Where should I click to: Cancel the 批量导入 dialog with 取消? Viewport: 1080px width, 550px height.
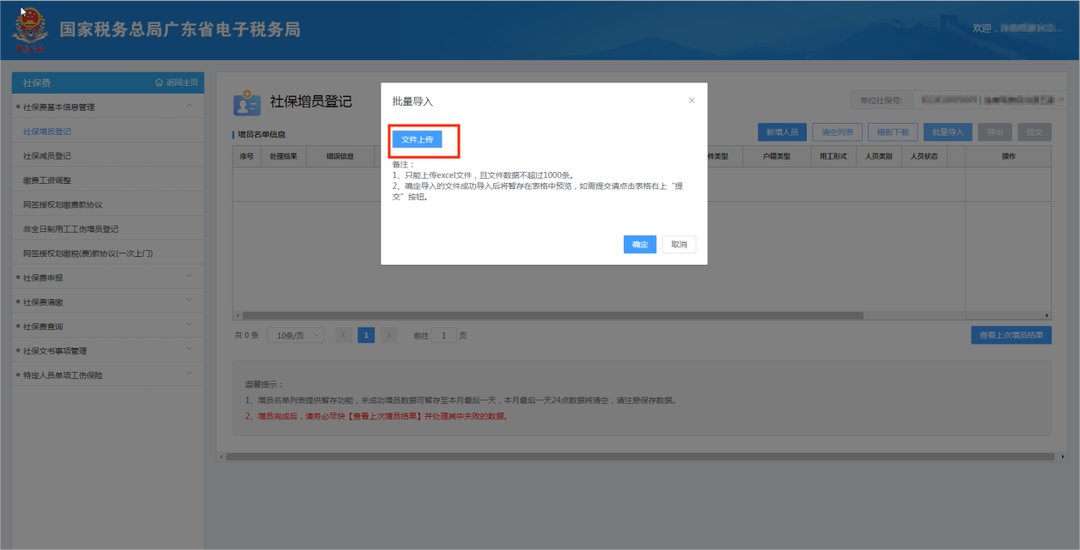(679, 244)
